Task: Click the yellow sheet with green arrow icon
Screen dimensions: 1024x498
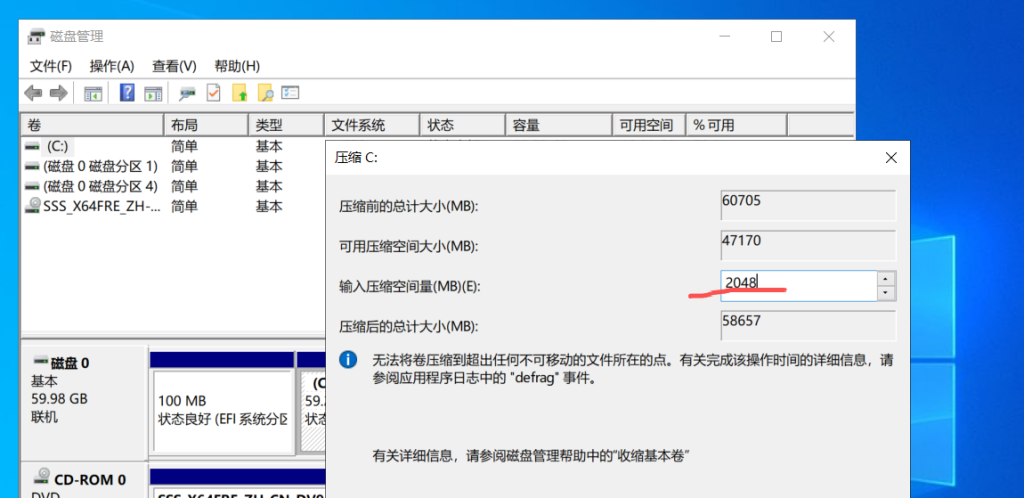Action: pos(239,93)
